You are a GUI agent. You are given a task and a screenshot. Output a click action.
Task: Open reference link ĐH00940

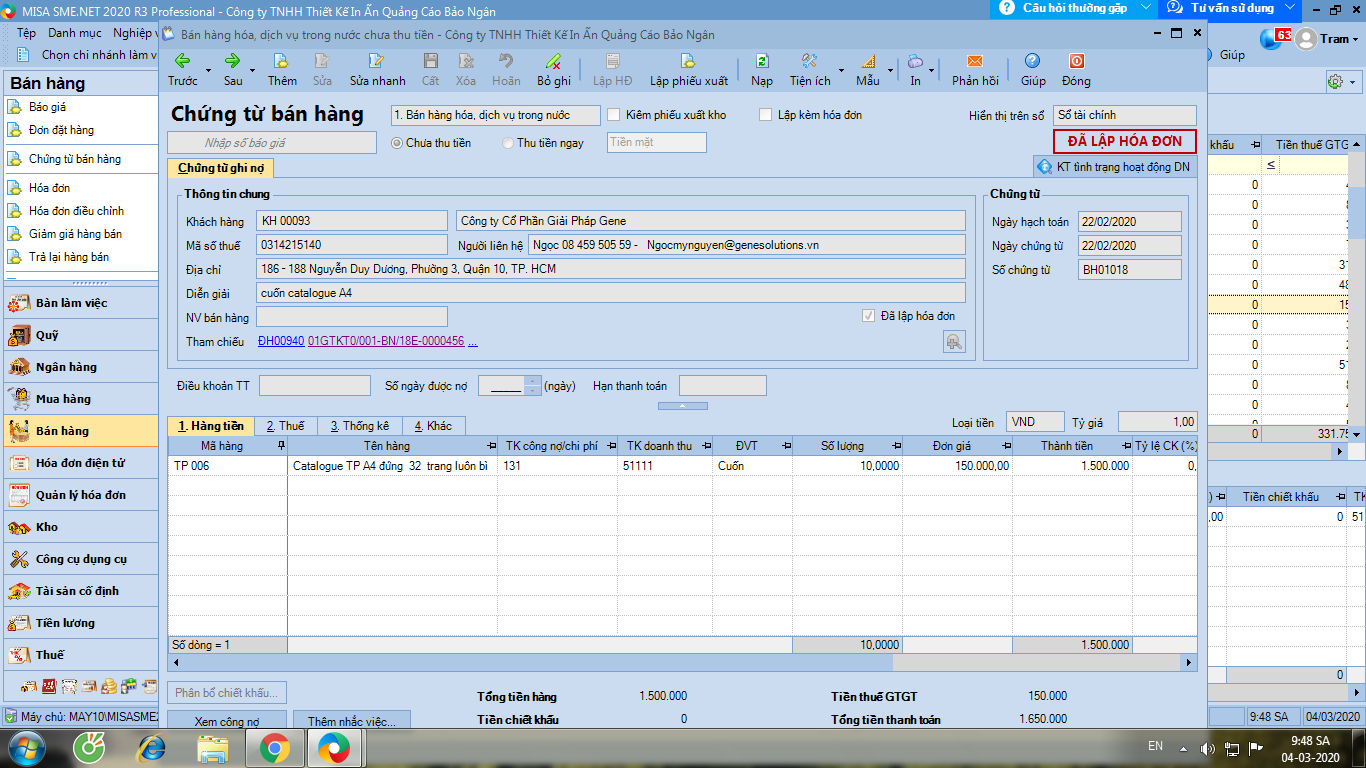click(x=280, y=342)
